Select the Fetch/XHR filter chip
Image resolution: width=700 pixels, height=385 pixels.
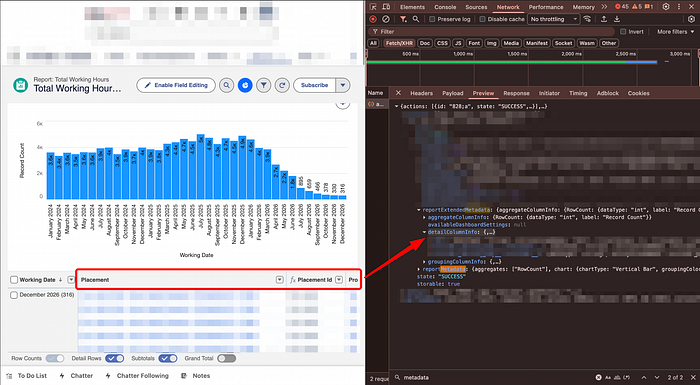click(x=399, y=43)
